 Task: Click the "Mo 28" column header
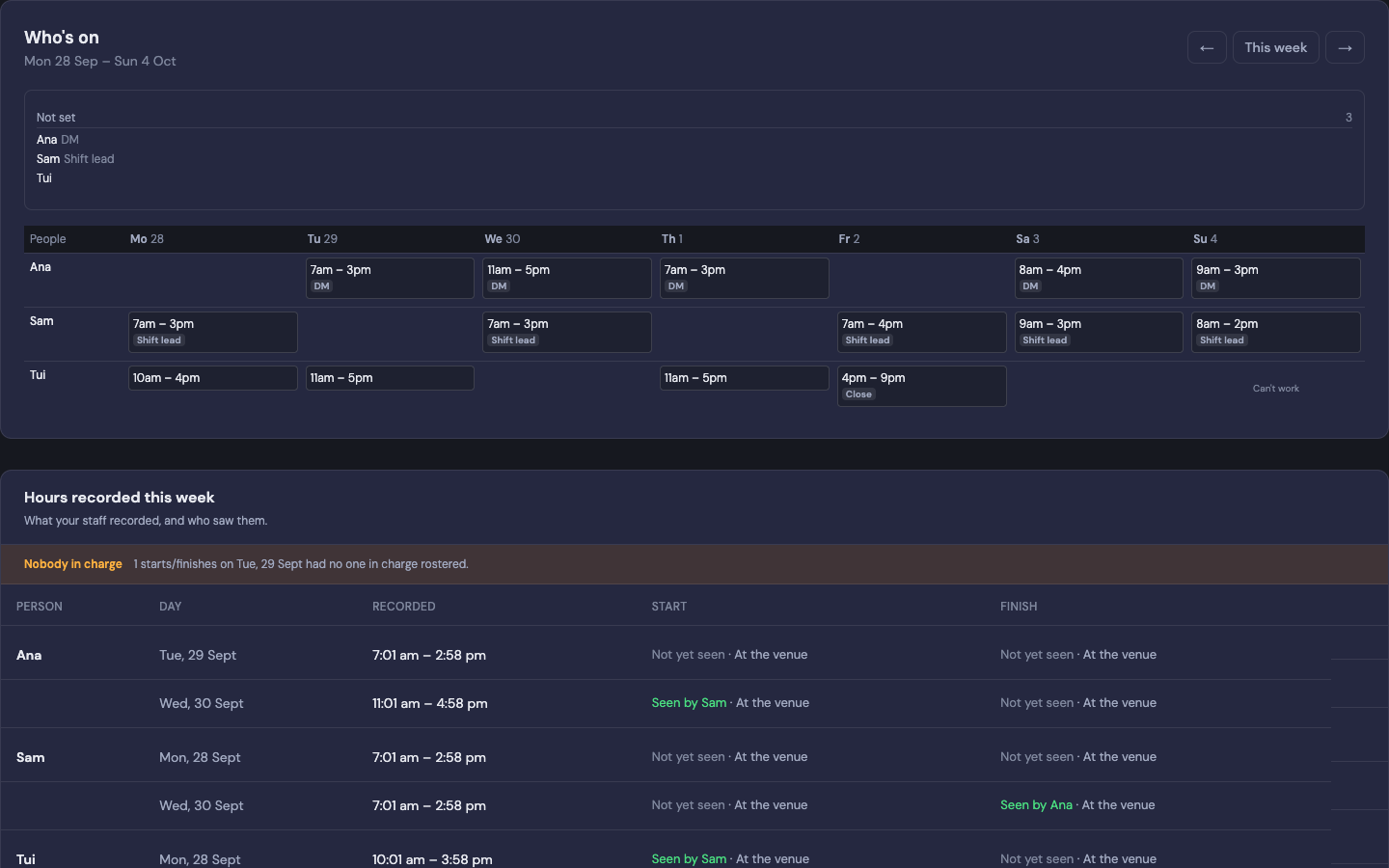[147, 239]
